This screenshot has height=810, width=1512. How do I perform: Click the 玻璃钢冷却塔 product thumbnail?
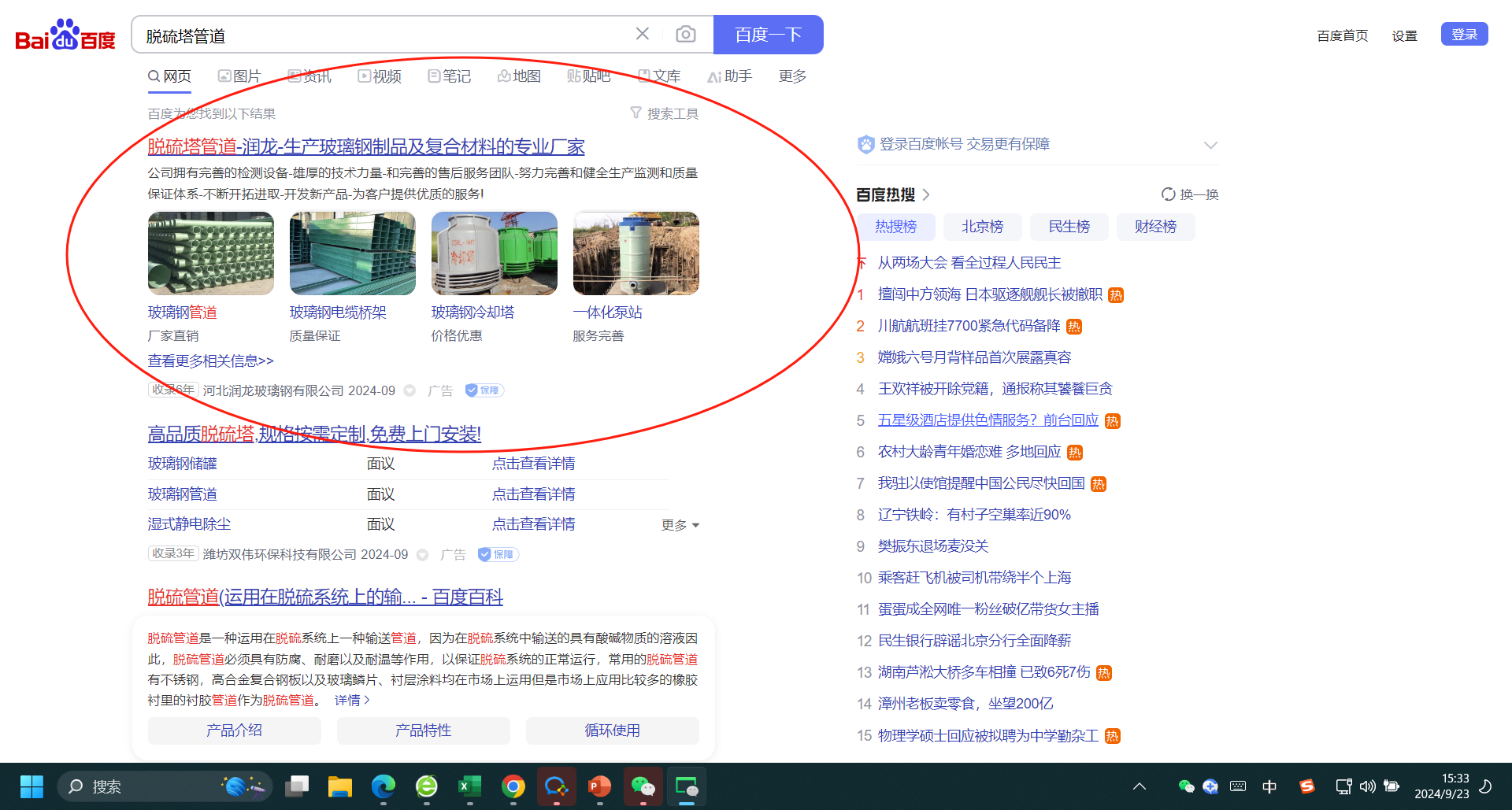[495, 253]
